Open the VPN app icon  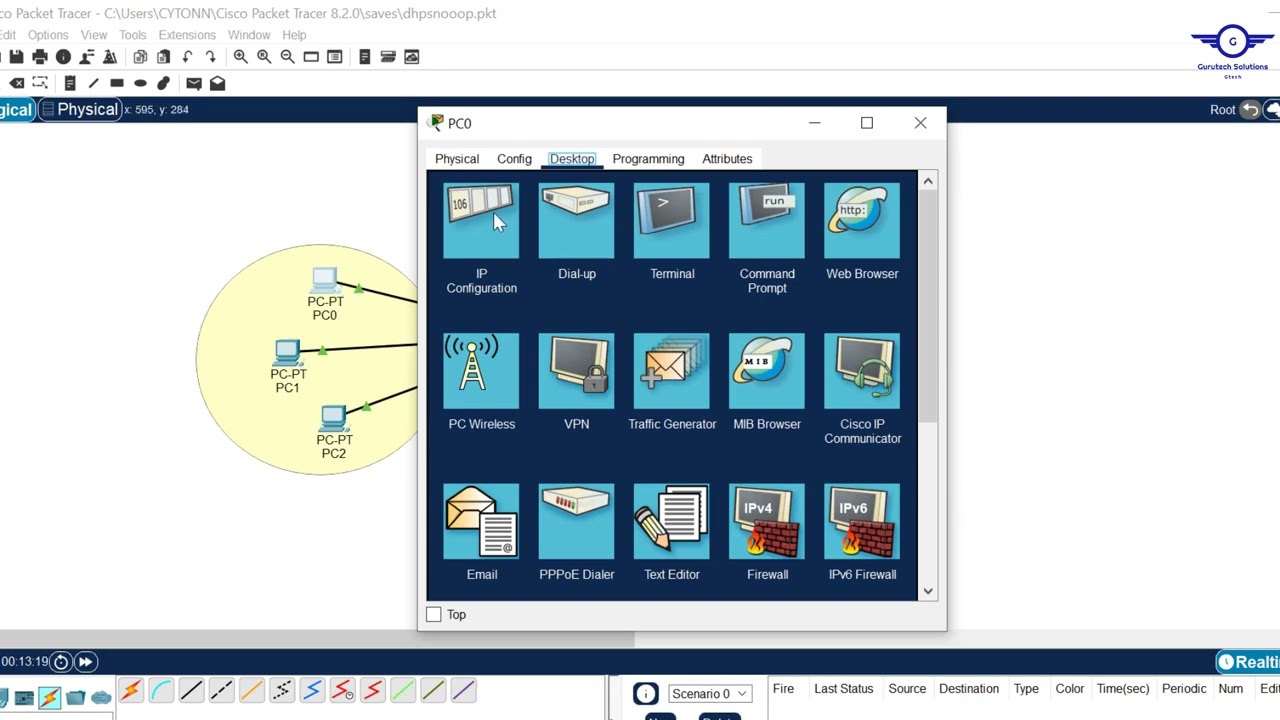pyautogui.click(x=576, y=371)
